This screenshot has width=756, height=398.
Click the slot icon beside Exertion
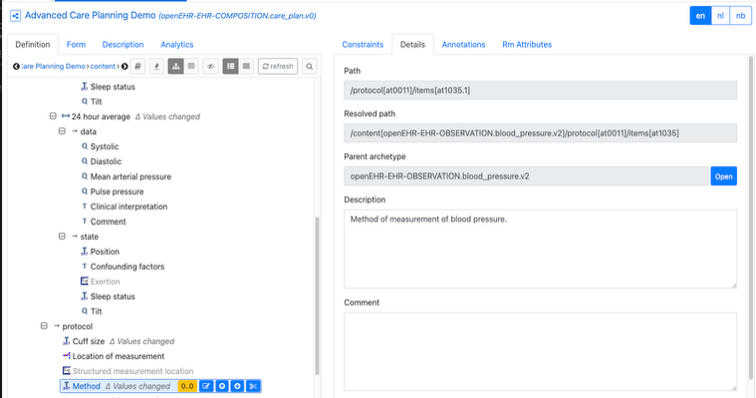tap(84, 281)
